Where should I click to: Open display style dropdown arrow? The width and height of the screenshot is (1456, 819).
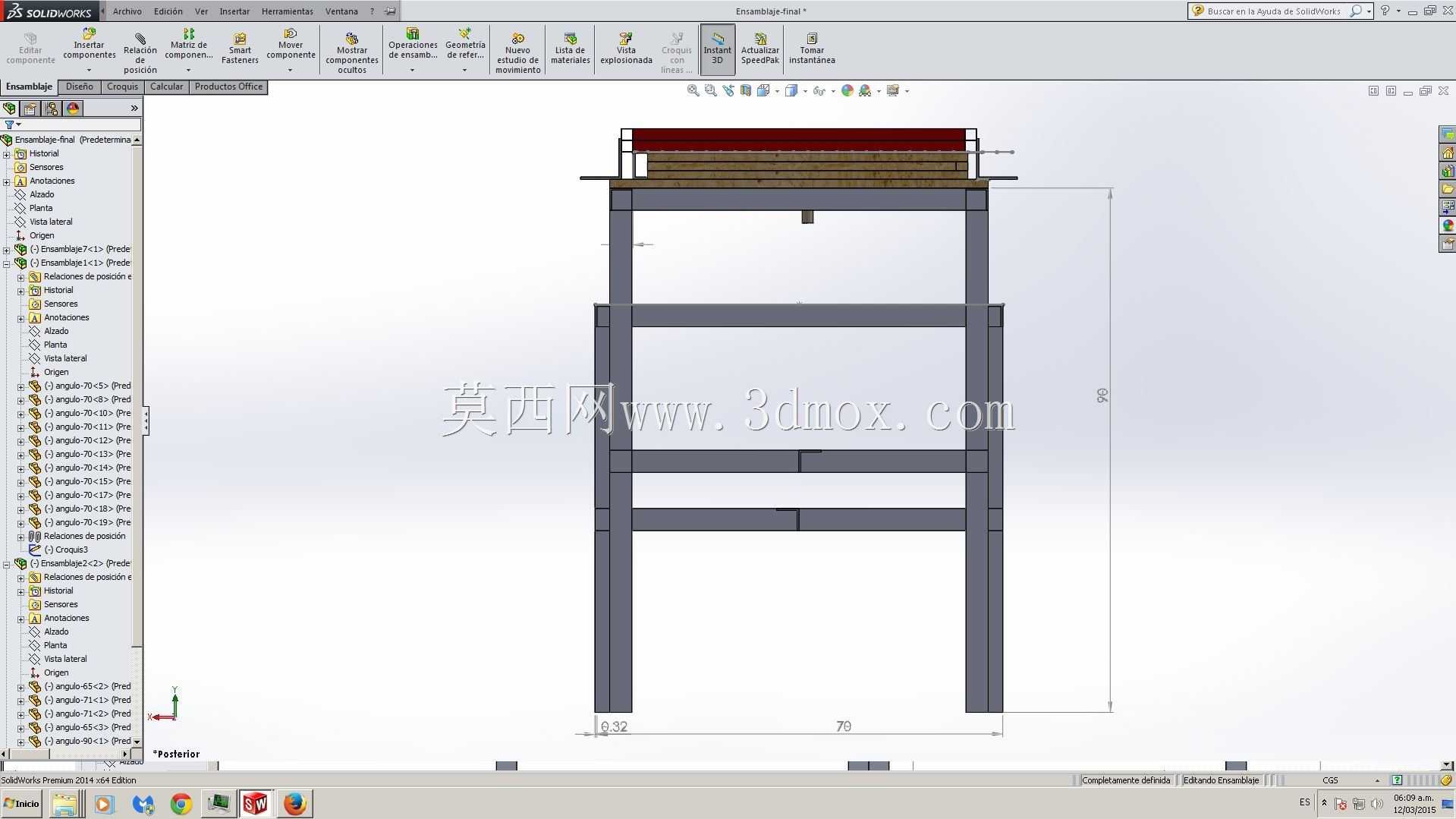point(805,91)
